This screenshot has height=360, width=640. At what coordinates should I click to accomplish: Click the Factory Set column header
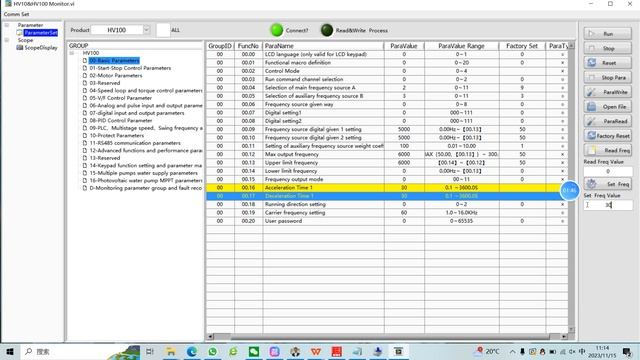pyautogui.click(x=522, y=46)
